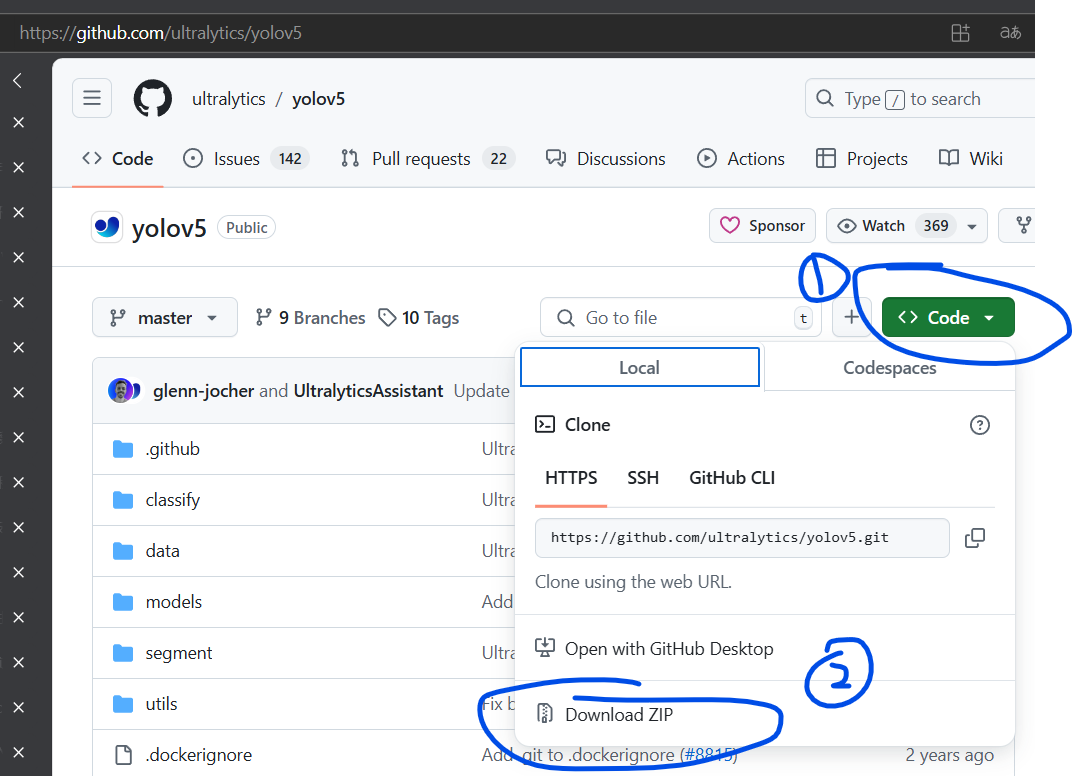The width and height of the screenshot is (1072, 776).
Task: Click the glenn-jocher avatar image
Action: coord(120,390)
